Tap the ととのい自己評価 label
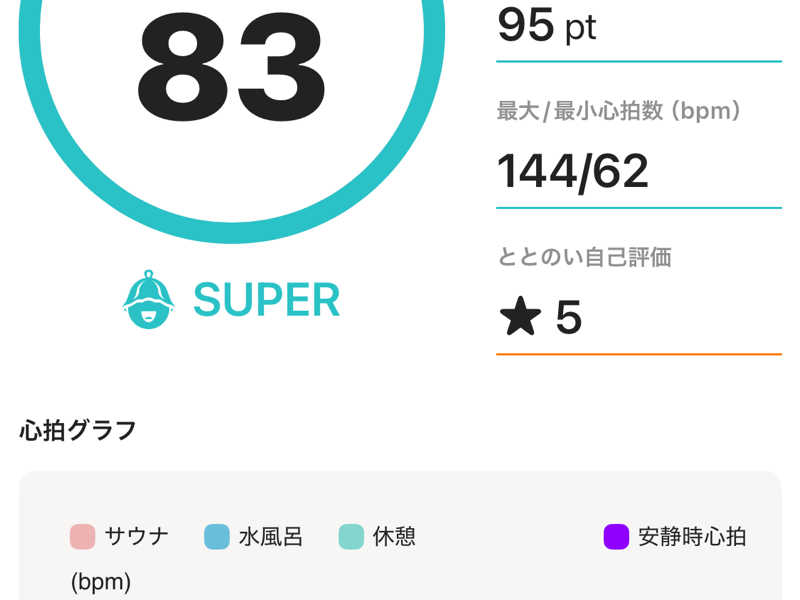 click(x=584, y=257)
